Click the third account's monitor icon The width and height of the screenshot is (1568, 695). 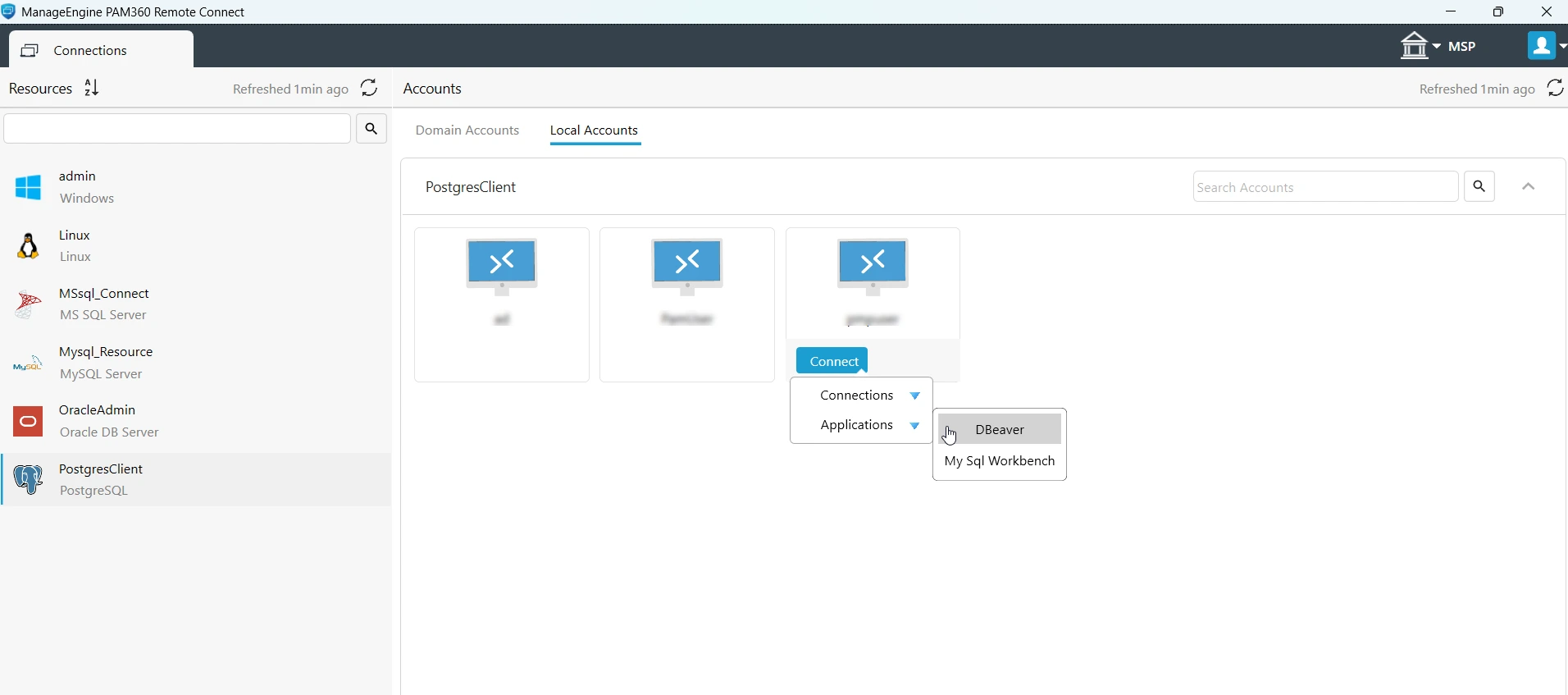point(873,267)
